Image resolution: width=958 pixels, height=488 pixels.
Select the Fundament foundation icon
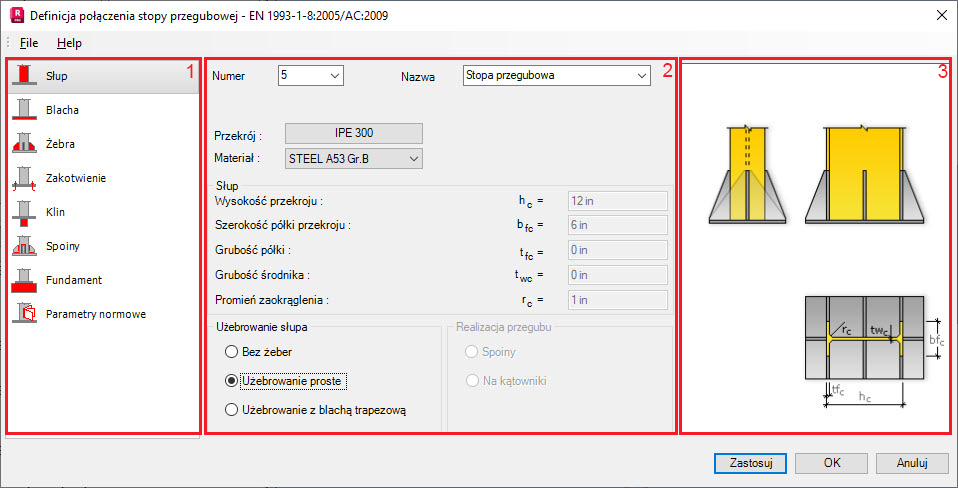(x=24, y=280)
